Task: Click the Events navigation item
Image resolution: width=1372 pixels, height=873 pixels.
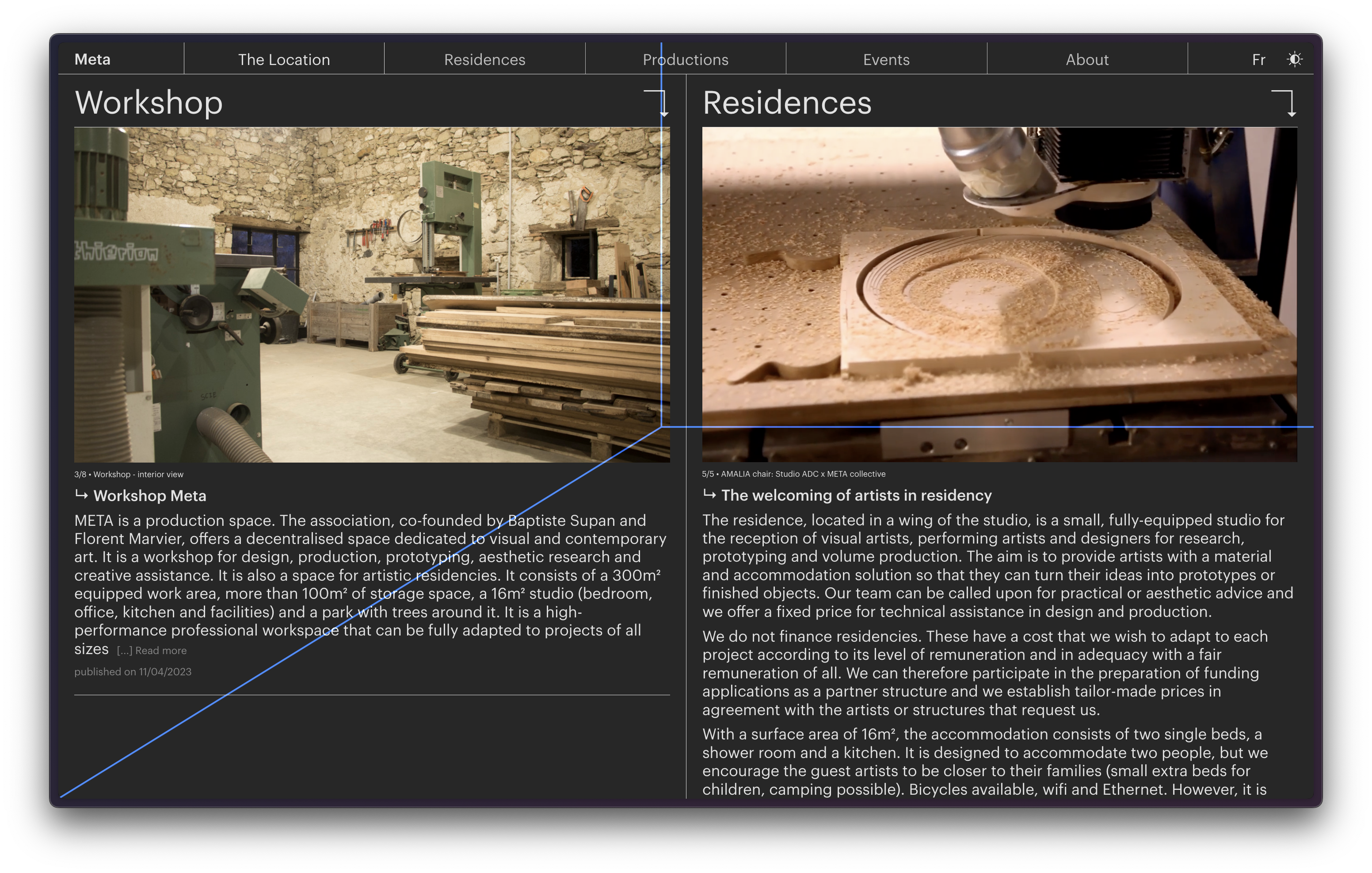Action: pos(886,59)
